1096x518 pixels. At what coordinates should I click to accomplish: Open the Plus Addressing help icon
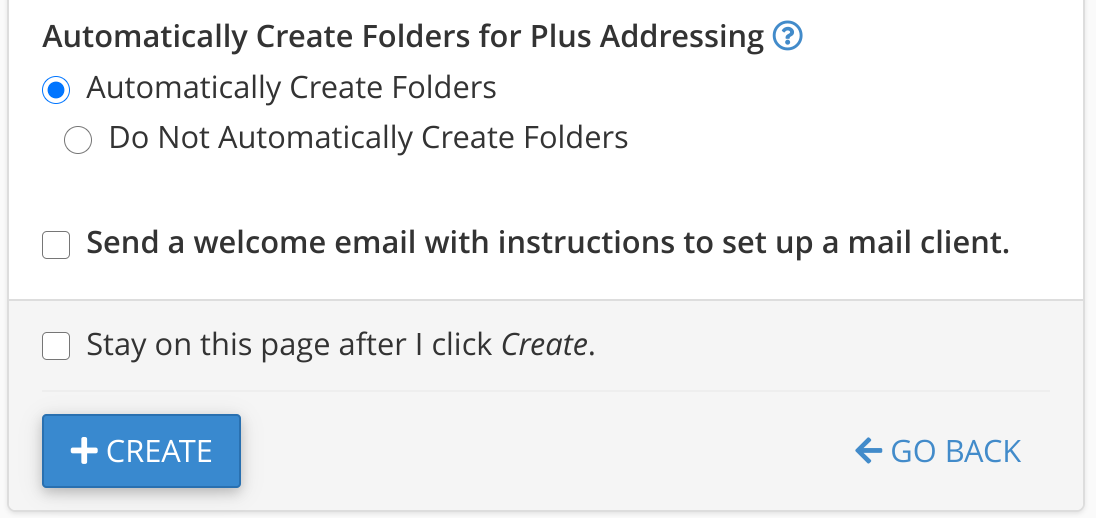(788, 38)
